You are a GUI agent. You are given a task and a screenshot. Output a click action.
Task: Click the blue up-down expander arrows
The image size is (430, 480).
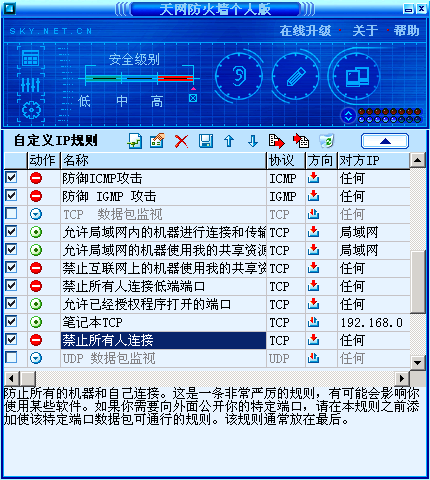tap(348, 116)
